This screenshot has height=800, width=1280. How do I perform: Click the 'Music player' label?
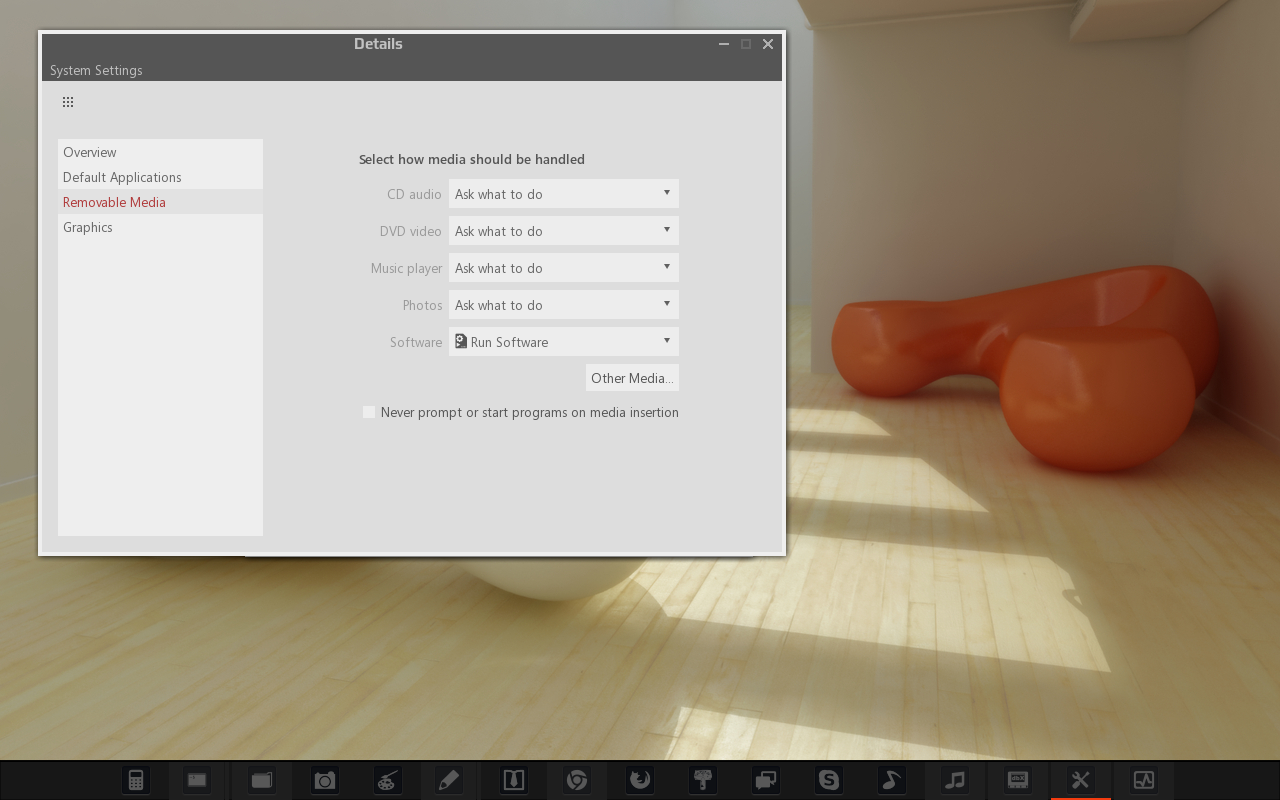406,268
